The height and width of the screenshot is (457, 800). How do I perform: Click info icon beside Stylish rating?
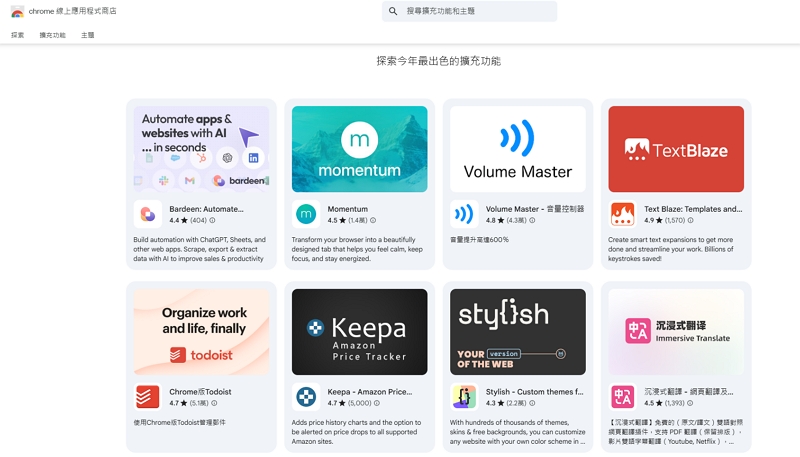(532, 403)
